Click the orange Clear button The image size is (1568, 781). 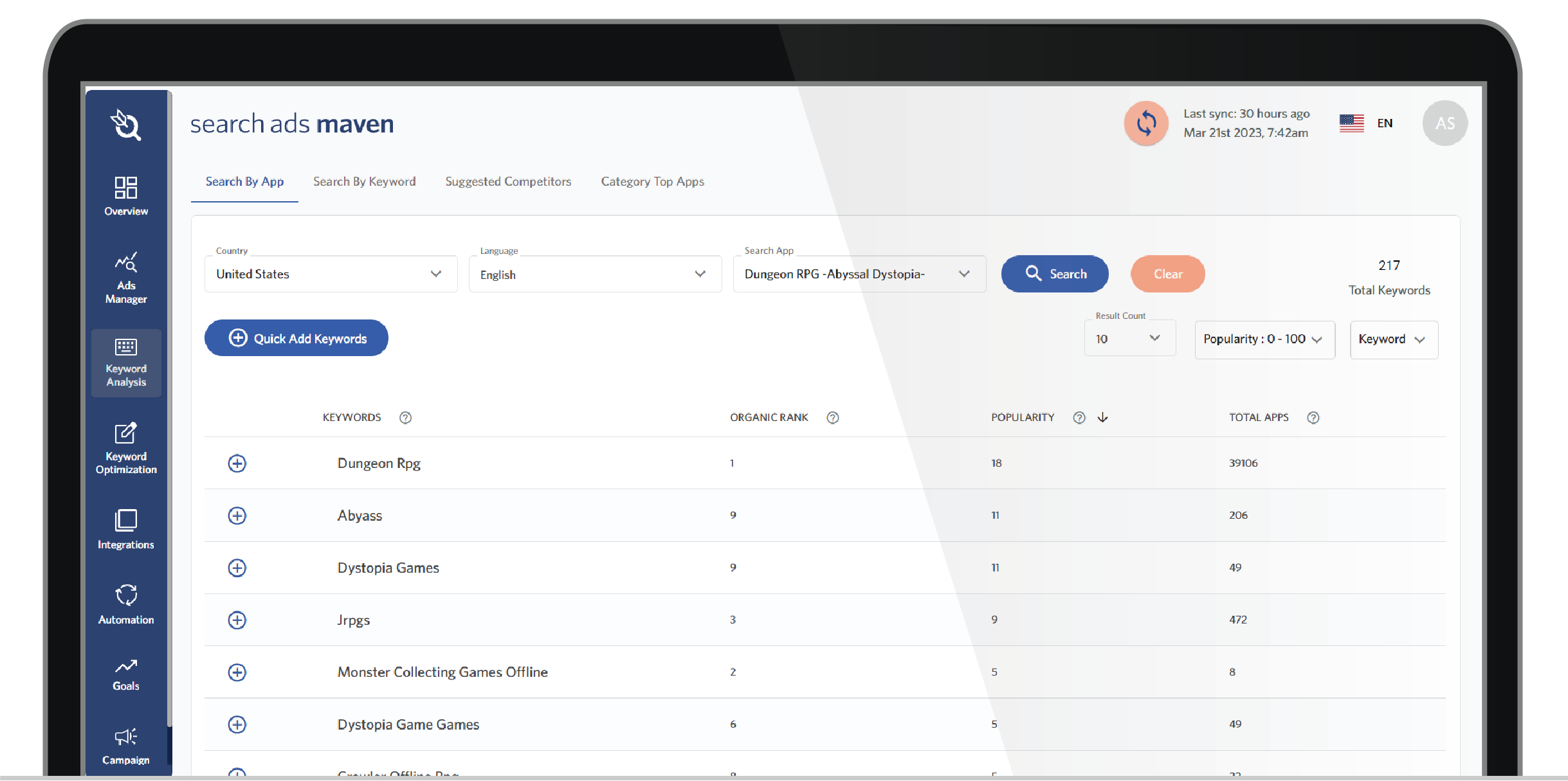click(x=1168, y=274)
